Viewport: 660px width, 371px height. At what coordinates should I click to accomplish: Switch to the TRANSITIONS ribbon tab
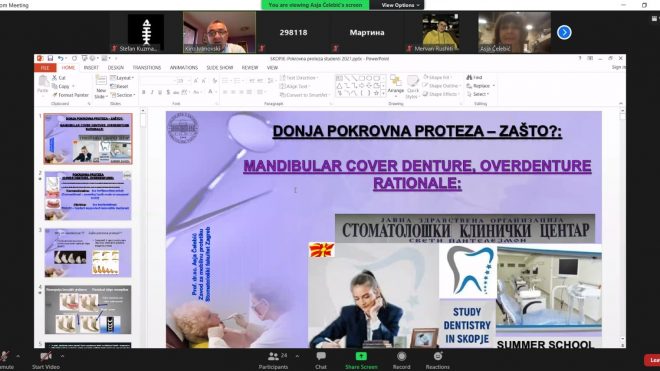[x=146, y=68]
